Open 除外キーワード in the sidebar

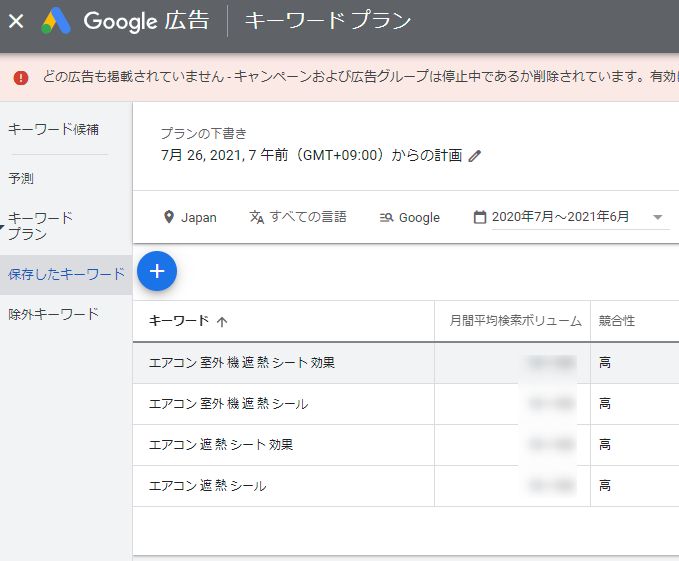coord(53,314)
